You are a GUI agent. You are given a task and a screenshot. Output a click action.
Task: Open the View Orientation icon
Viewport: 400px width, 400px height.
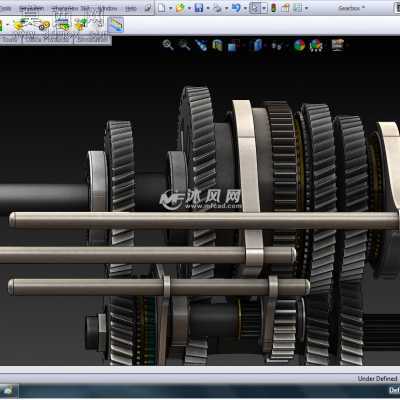click(x=233, y=45)
